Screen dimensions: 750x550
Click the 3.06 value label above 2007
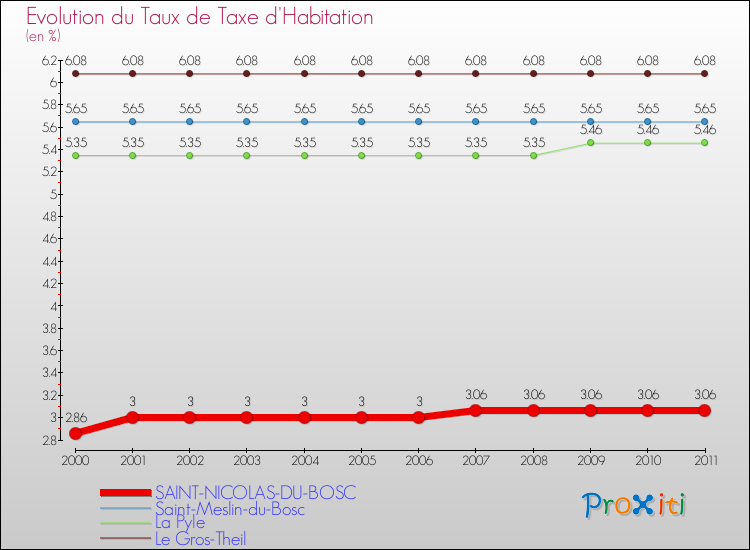pos(476,395)
